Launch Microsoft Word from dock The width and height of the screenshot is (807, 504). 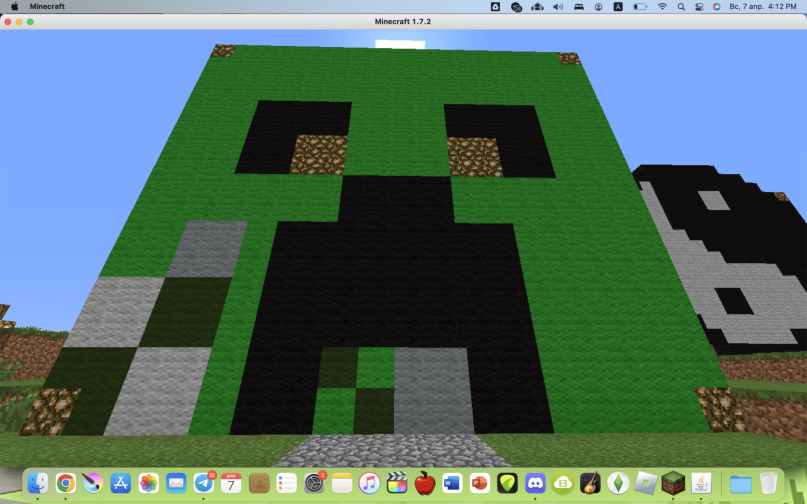(452, 483)
